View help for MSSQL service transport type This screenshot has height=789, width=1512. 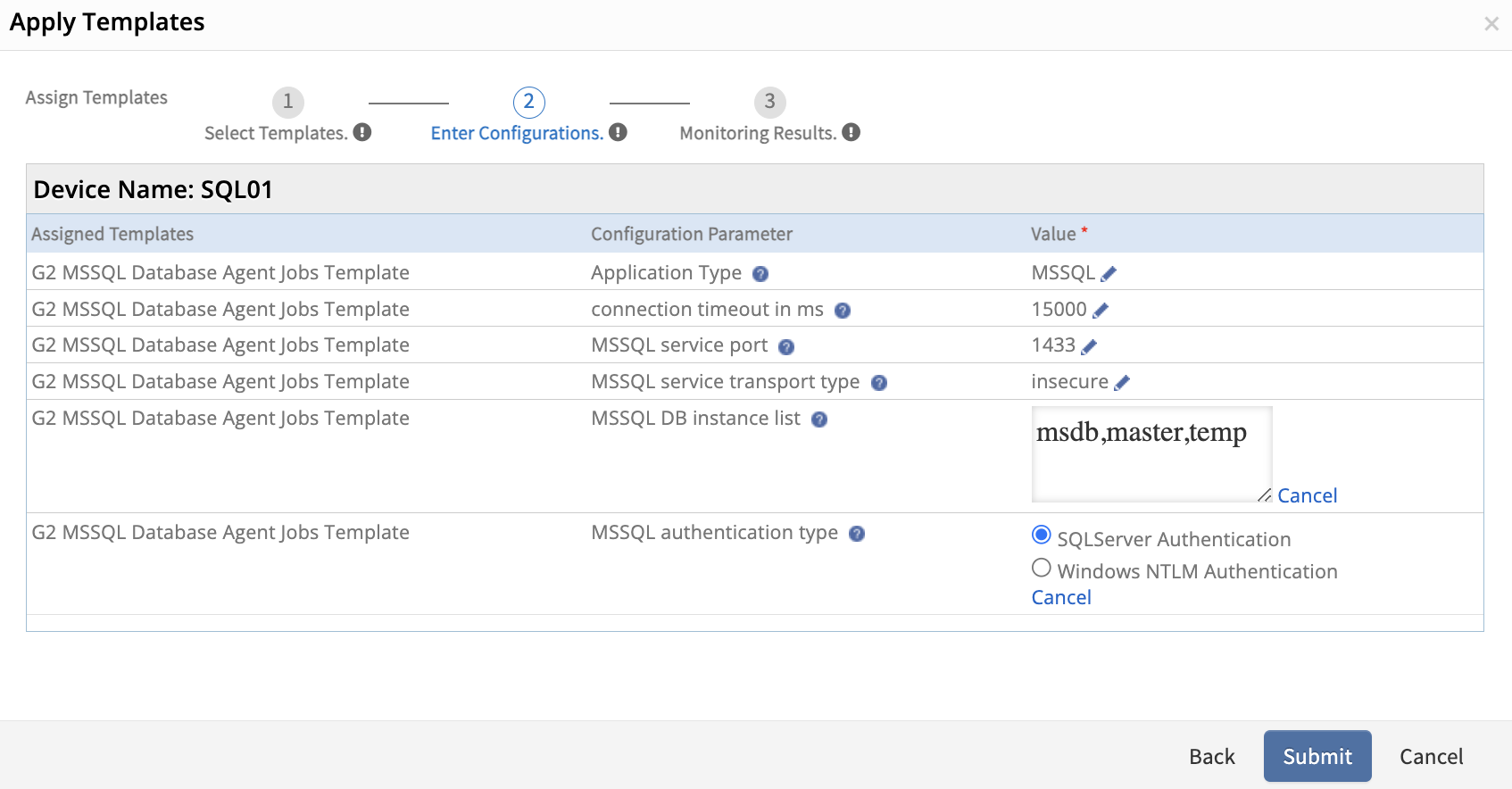pyautogui.click(x=879, y=383)
